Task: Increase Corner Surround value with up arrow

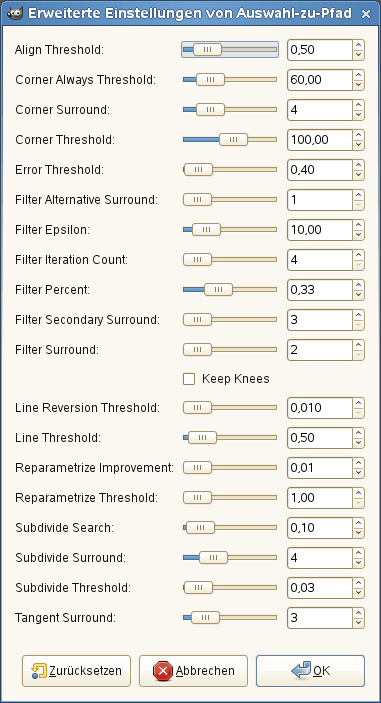Action: click(x=358, y=105)
